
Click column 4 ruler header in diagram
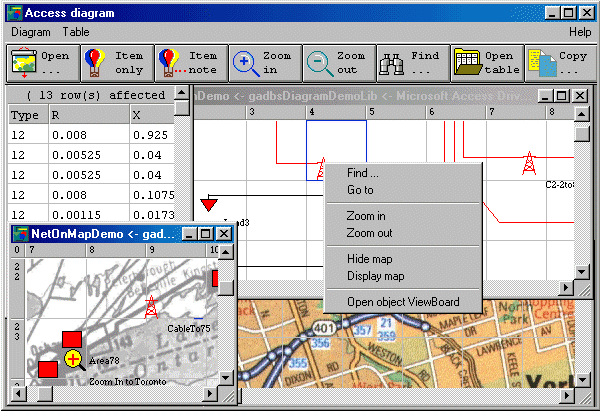click(x=336, y=112)
